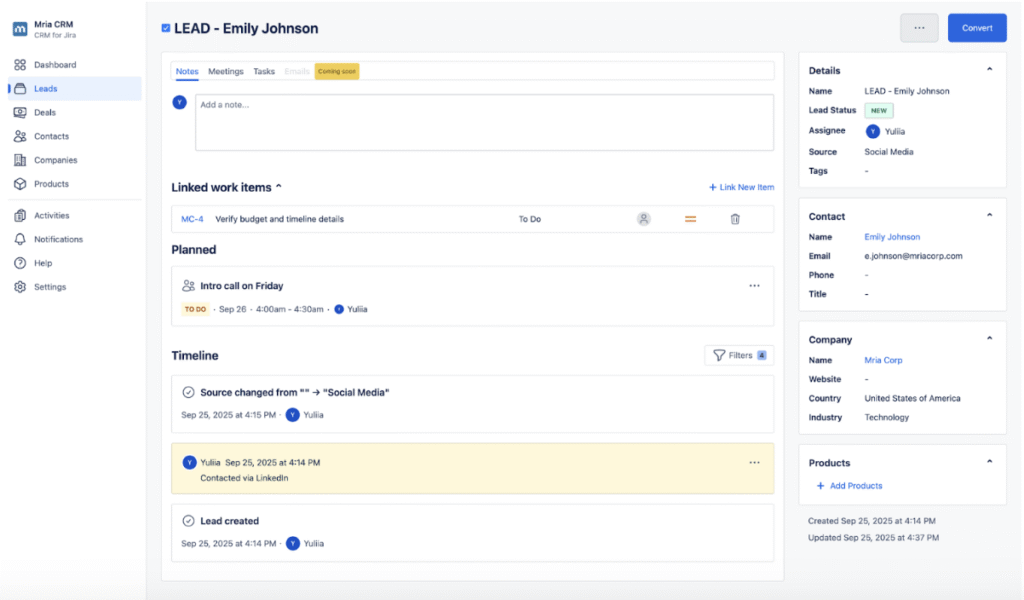The image size is (1024, 600).
Task: Collapse the Contact panel
Action: 989,215
